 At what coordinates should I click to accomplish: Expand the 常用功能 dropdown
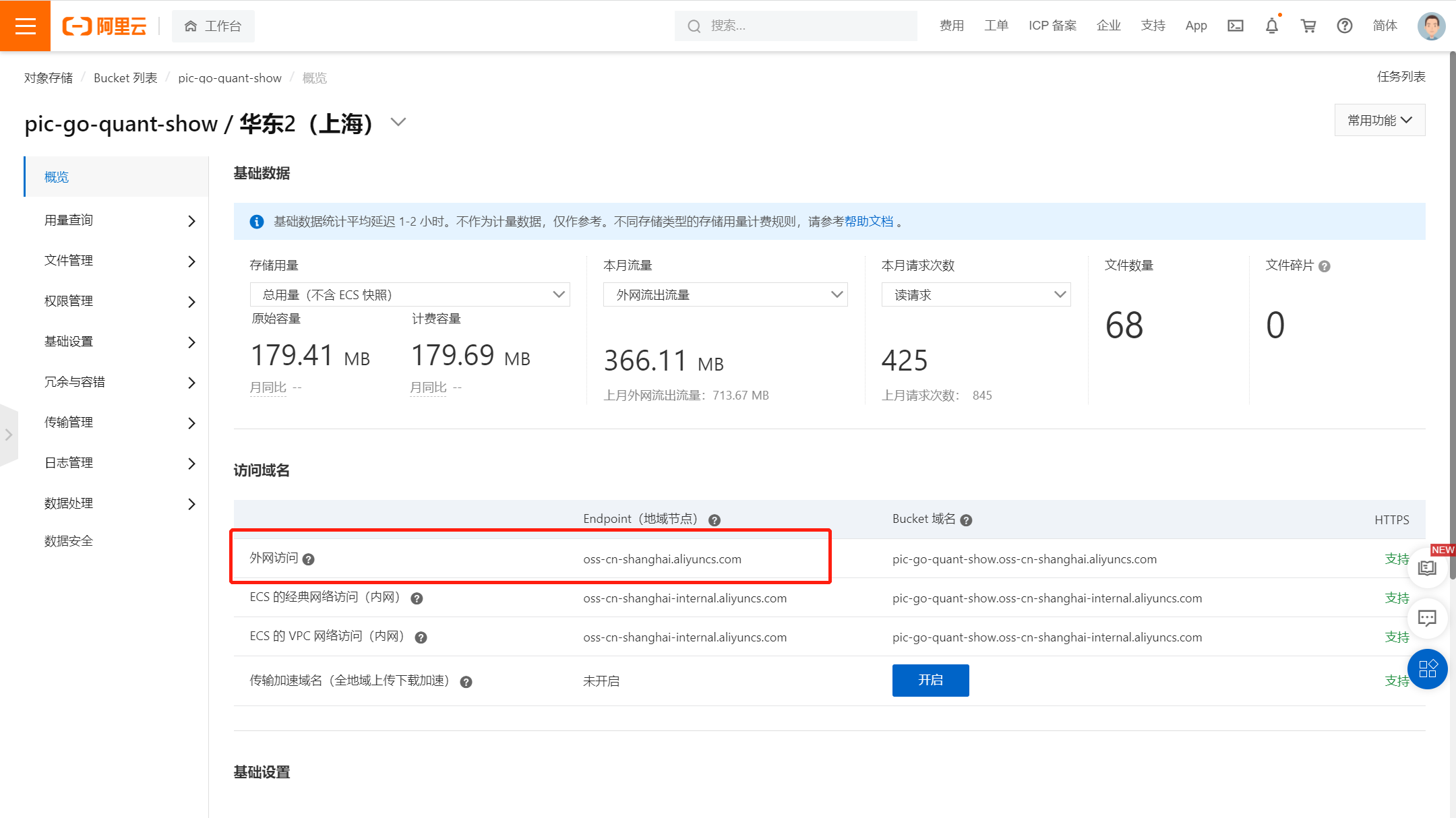click(x=1379, y=120)
